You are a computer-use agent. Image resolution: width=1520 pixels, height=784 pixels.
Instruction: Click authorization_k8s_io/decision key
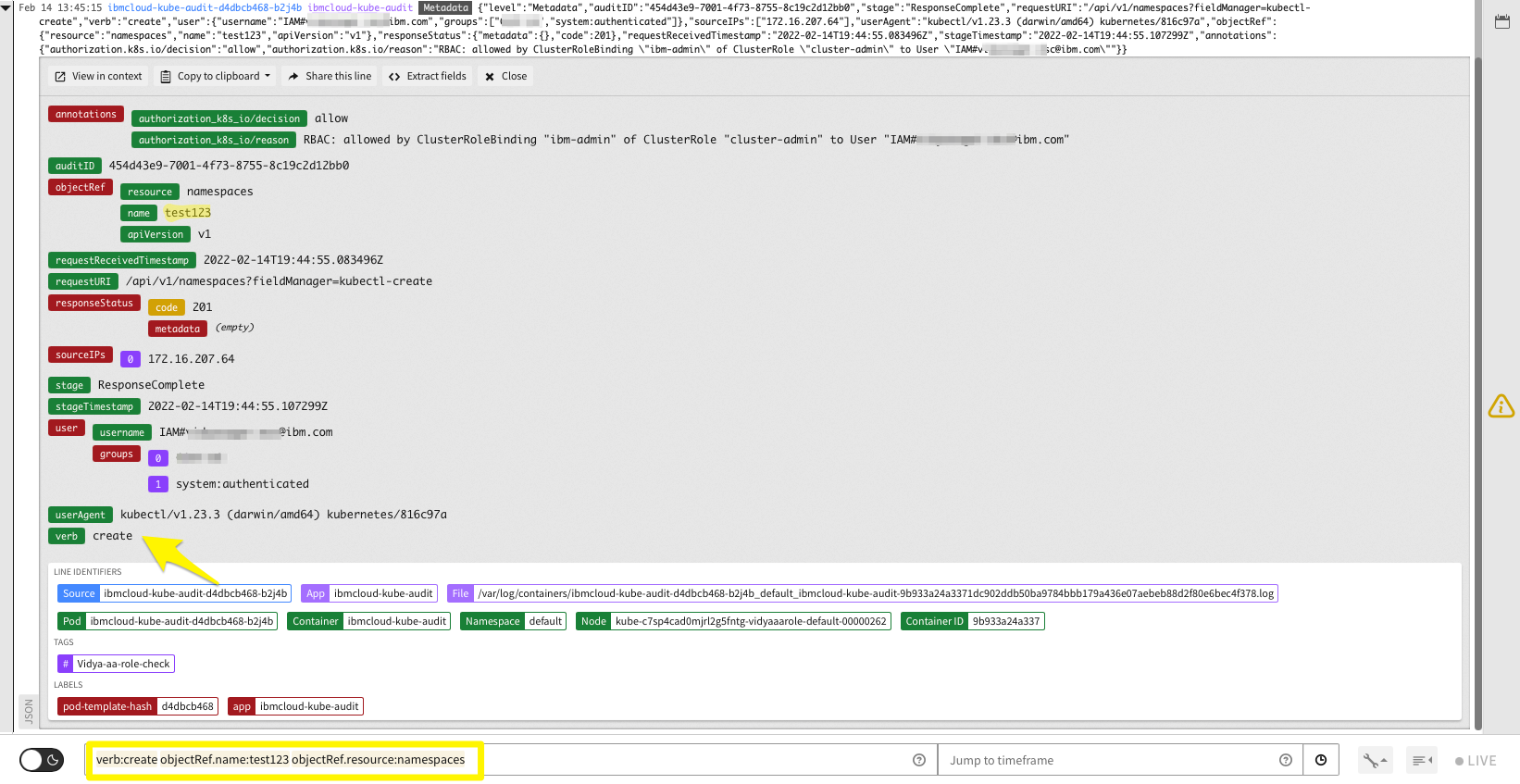click(x=219, y=118)
